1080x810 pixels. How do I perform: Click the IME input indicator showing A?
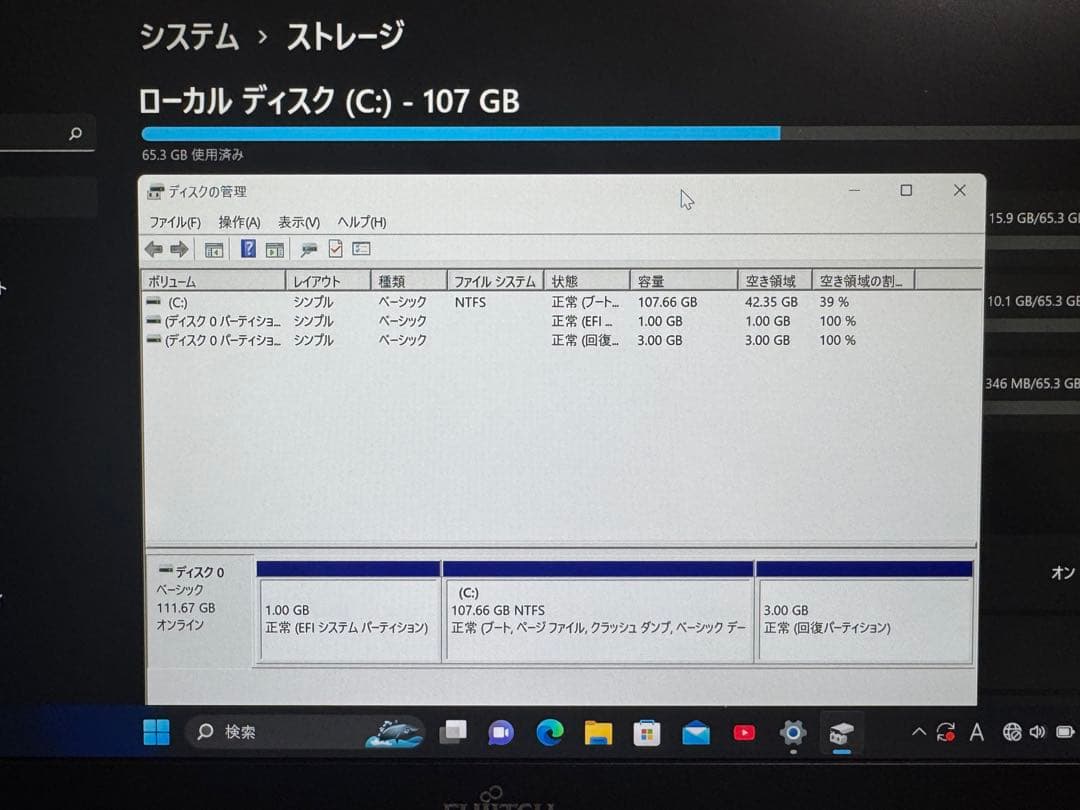pos(976,733)
